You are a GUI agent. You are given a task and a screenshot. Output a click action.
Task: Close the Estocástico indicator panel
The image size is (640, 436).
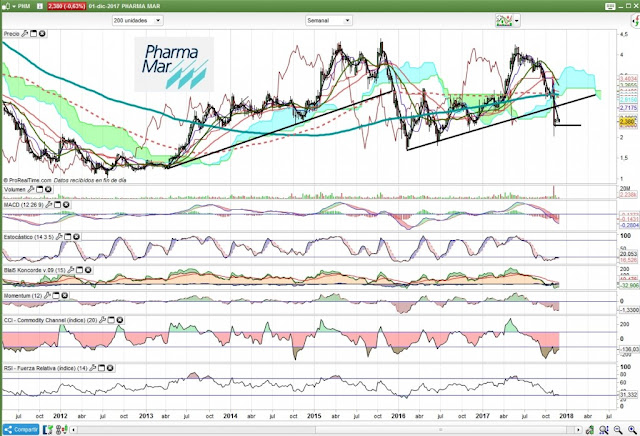(x=76, y=237)
